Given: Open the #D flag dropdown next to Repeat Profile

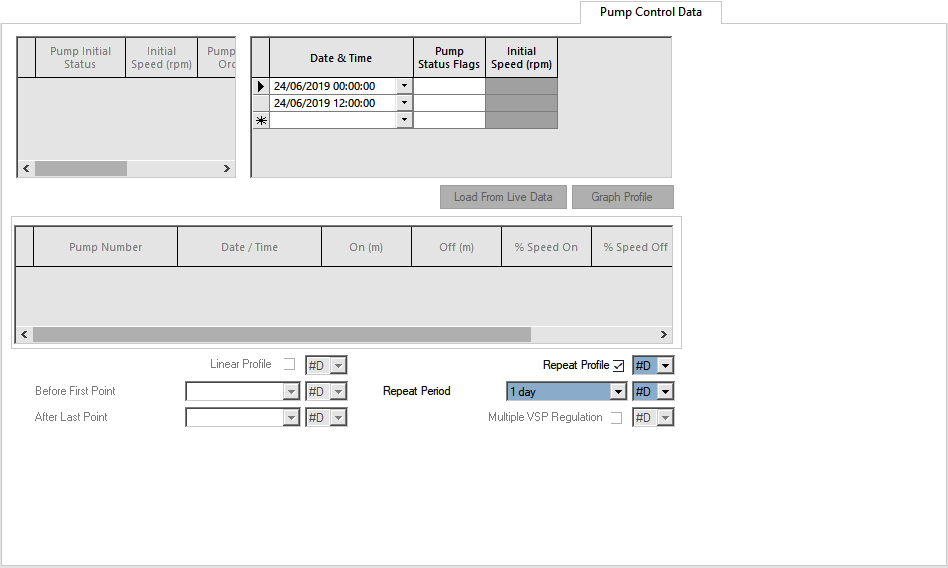Looking at the screenshot, I should click(x=665, y=365).
